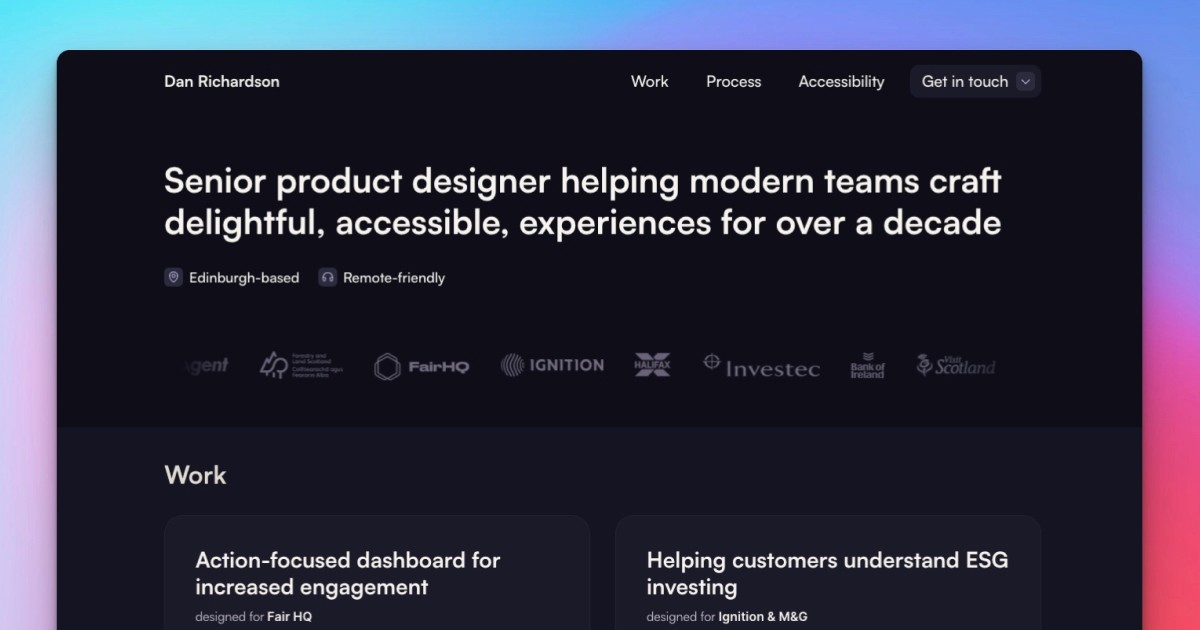Click the Dan Richardson site name
Screen dimensions: 1200x630
(x=222, y=81)
